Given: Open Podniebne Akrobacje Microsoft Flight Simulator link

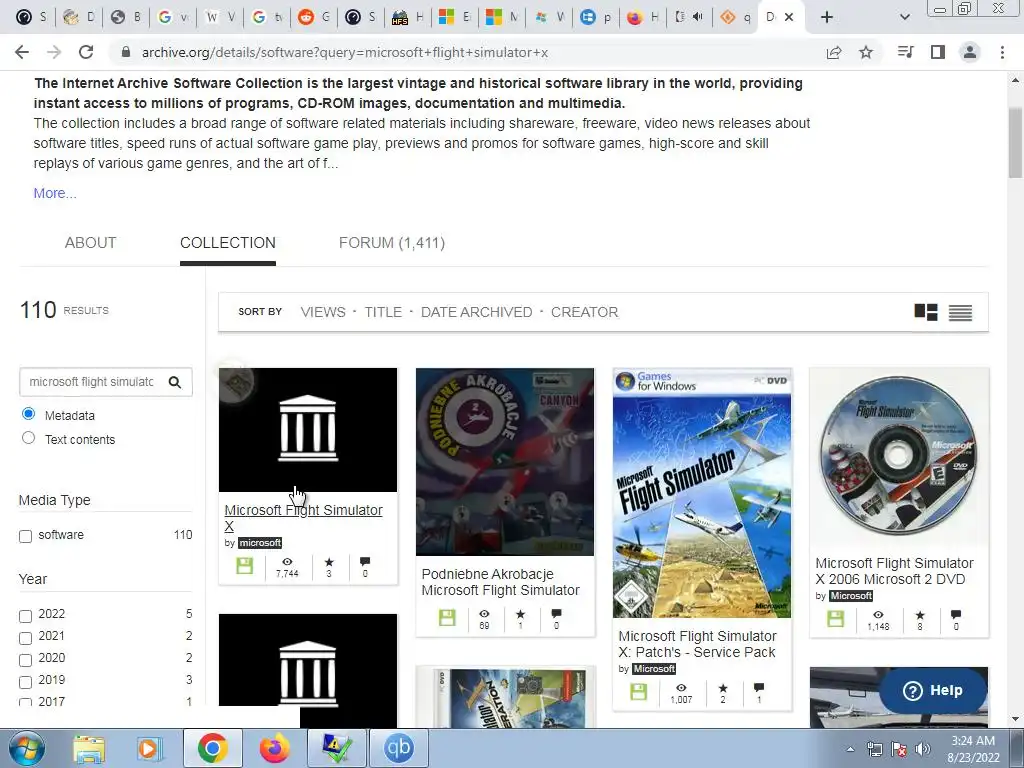Looking at the screenshot, I should 500,582.
